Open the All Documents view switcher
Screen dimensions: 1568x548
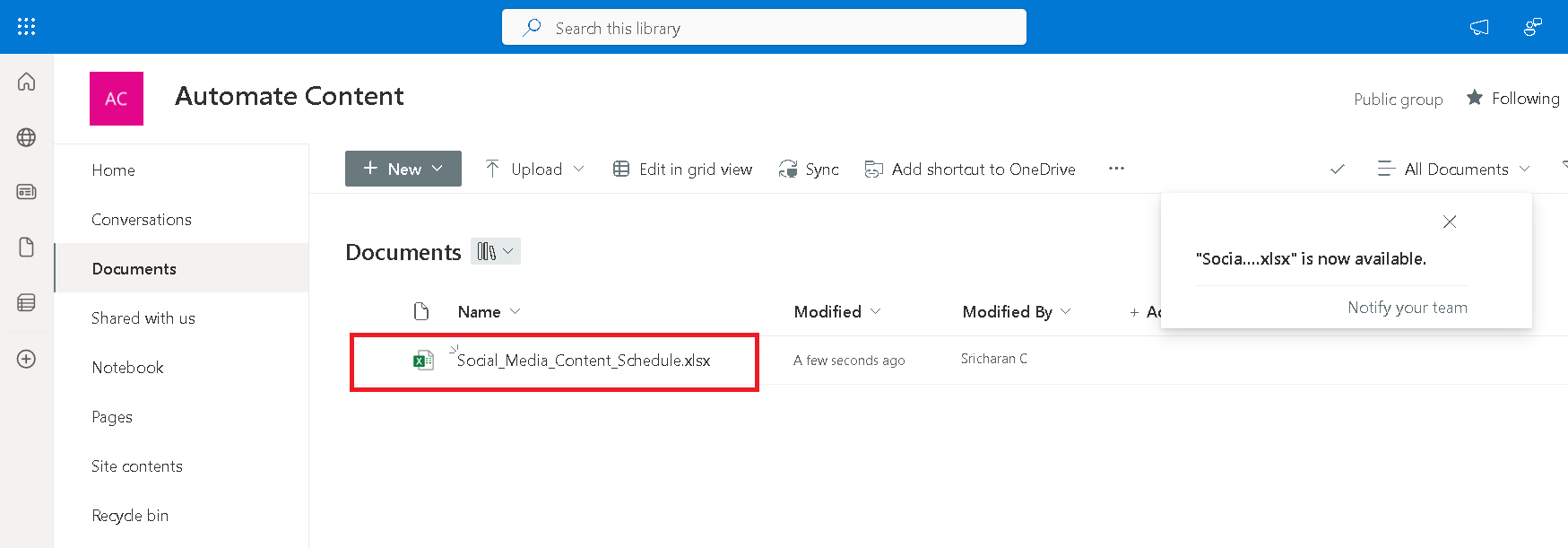[1454, 169]
